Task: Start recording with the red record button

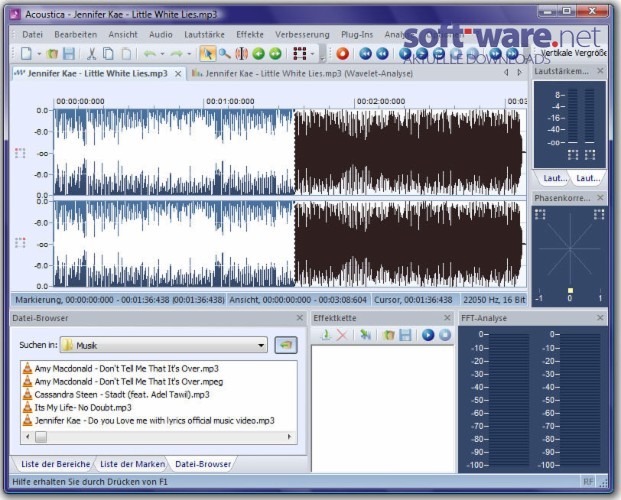Action: (x=343, y=53)
